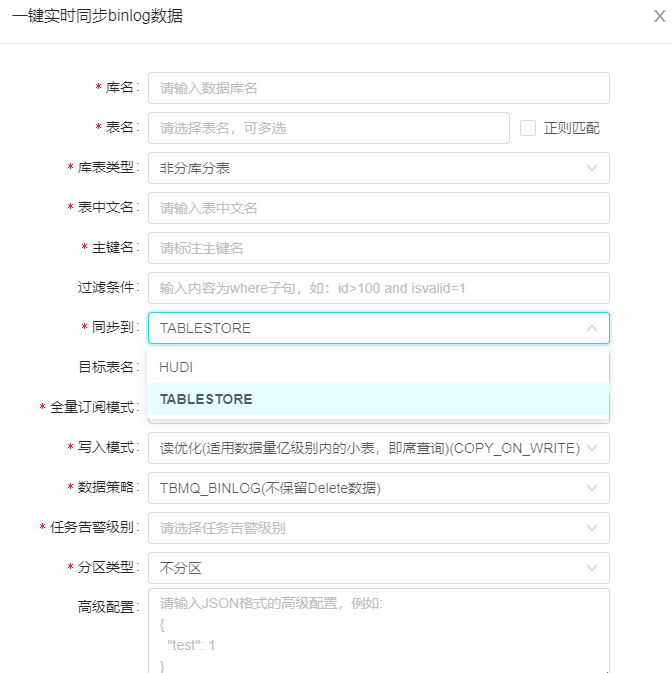Focus the 表中文名 input field
Image resolution: width=672 pixels, height=673 pixels.
pyautogui.click(x=378, y=208)
